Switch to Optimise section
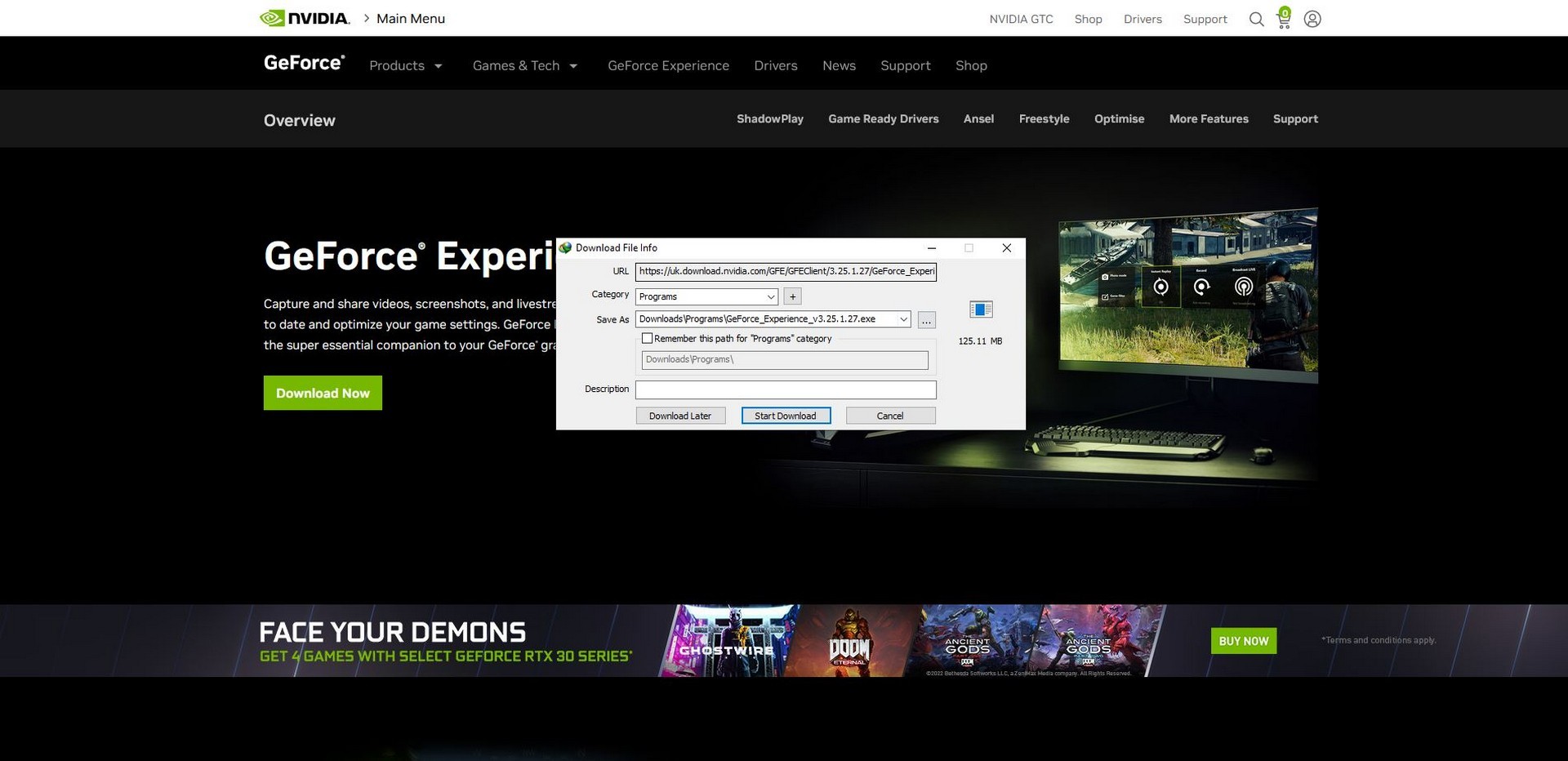Viewport: 1568px width, 761px height. [x=1119, y=119]
